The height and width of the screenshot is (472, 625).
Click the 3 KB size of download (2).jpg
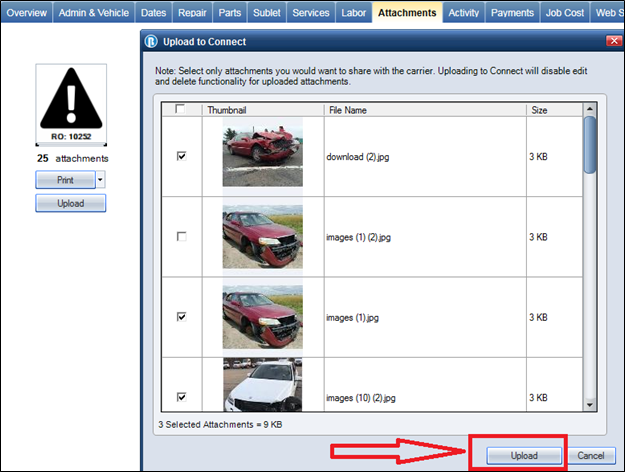[538, 157]
